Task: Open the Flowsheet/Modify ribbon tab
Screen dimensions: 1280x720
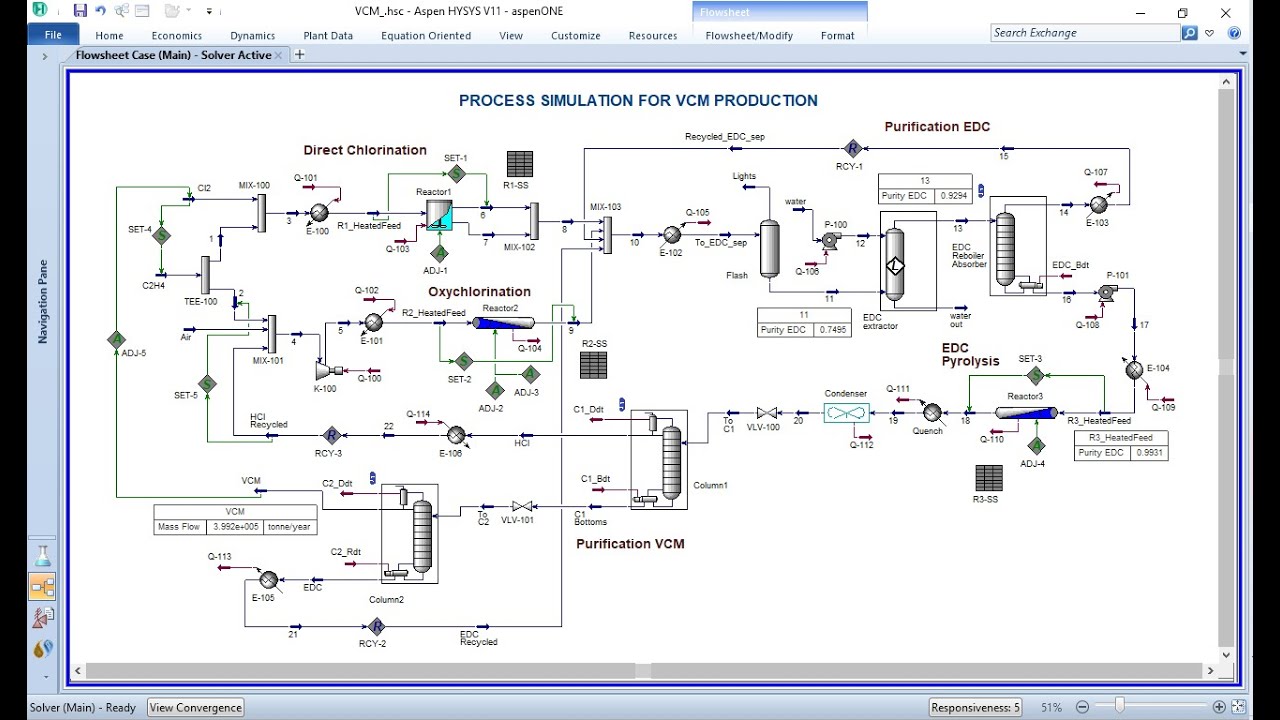Action: coord(749,35)
